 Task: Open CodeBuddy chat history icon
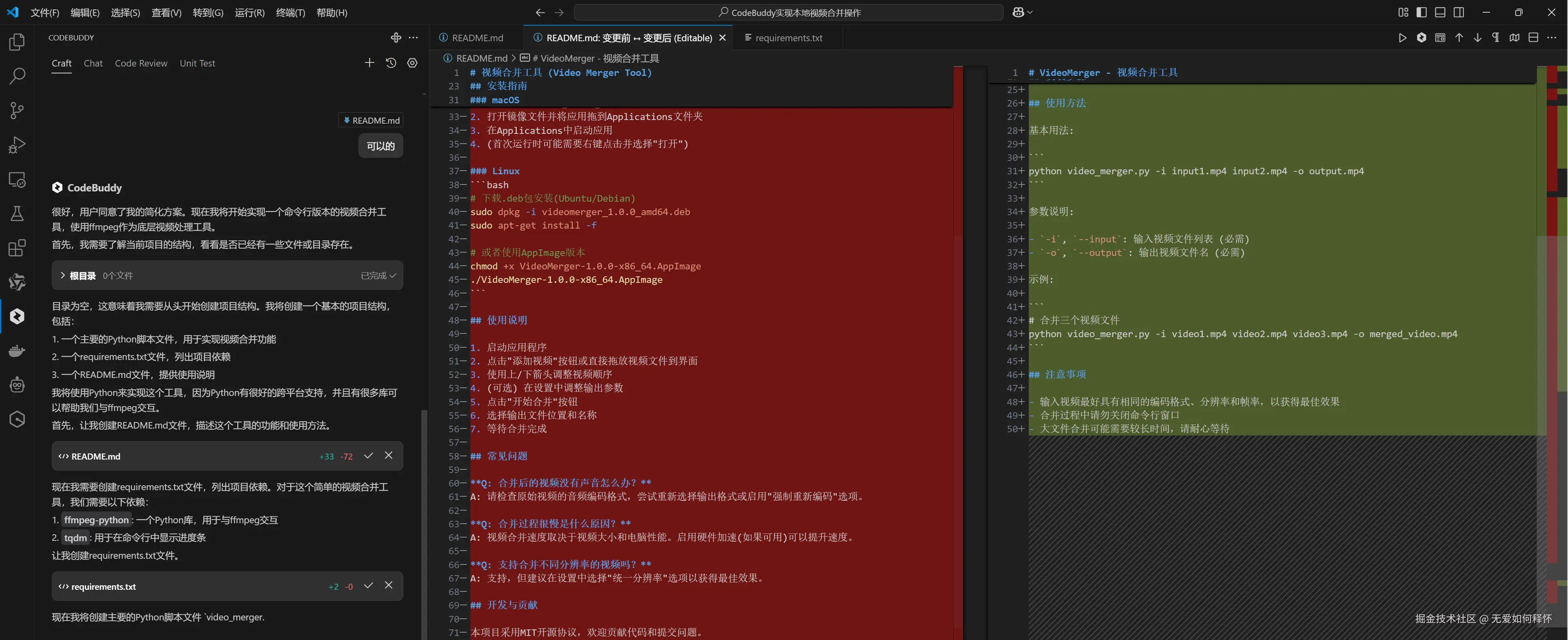391,63
